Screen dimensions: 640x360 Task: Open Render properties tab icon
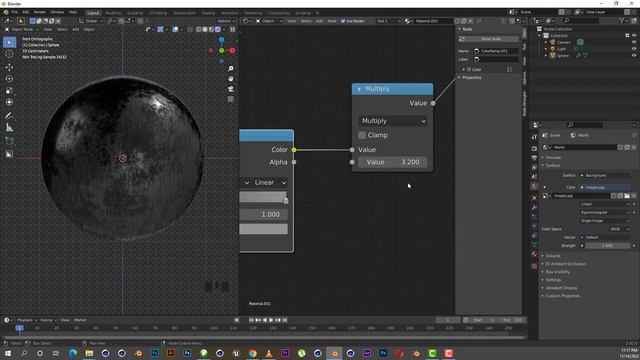(x=534, y=148)
